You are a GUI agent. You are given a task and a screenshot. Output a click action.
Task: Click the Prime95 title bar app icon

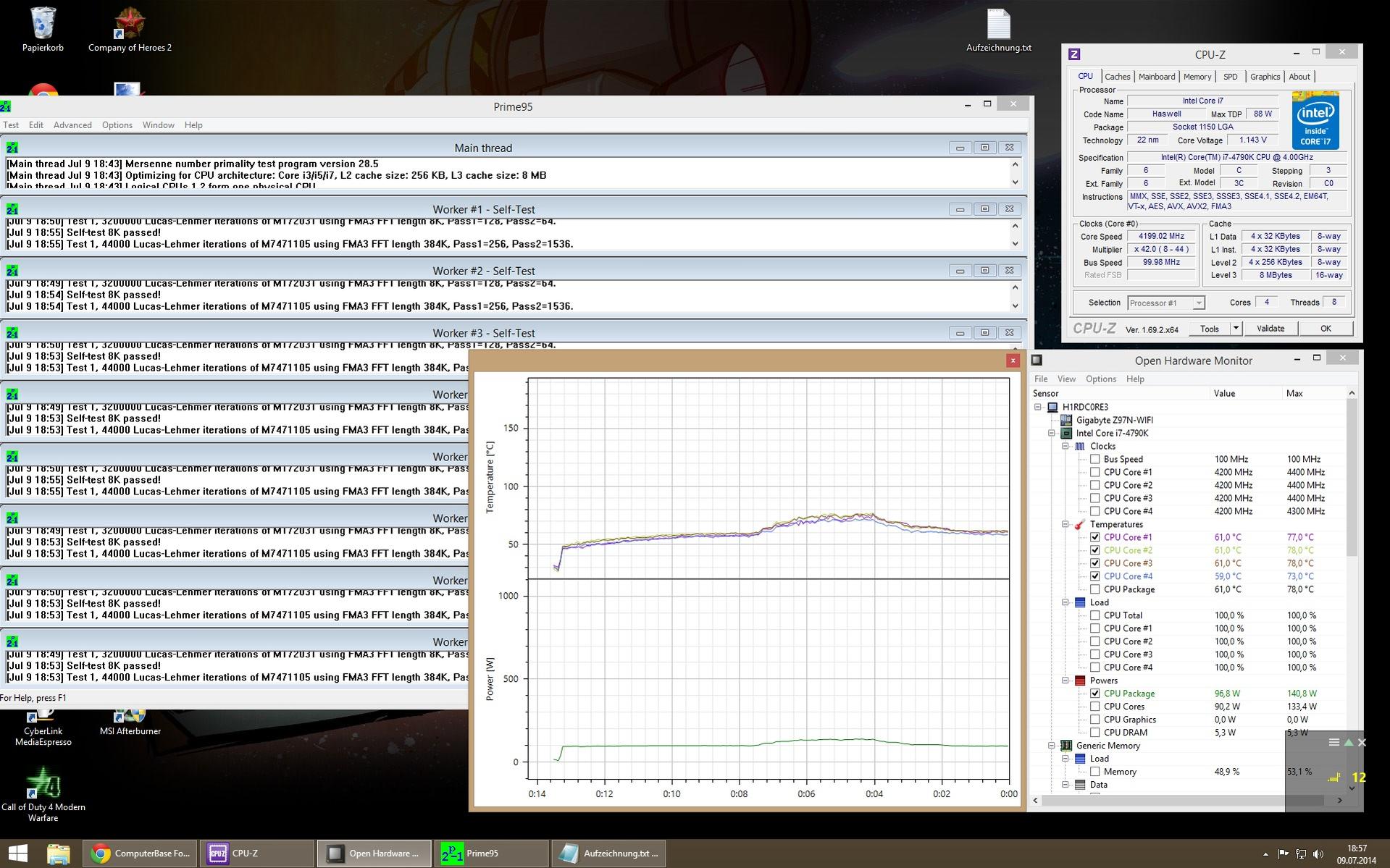click(x=6, y=106)
